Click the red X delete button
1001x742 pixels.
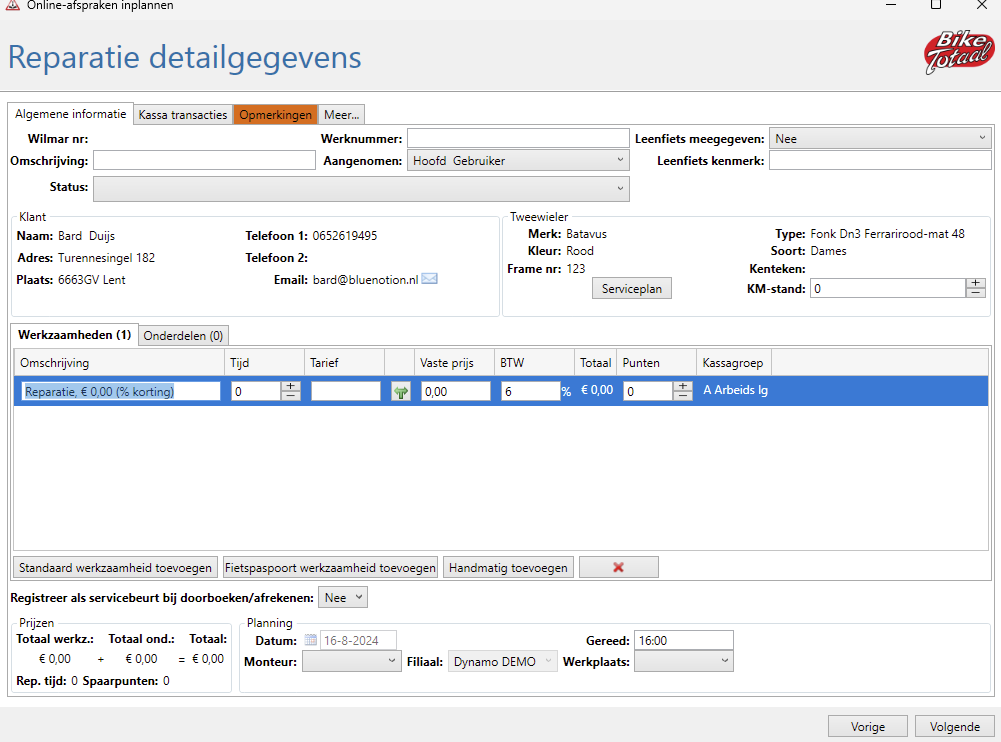pyautogui.click(x=618, y=567)
